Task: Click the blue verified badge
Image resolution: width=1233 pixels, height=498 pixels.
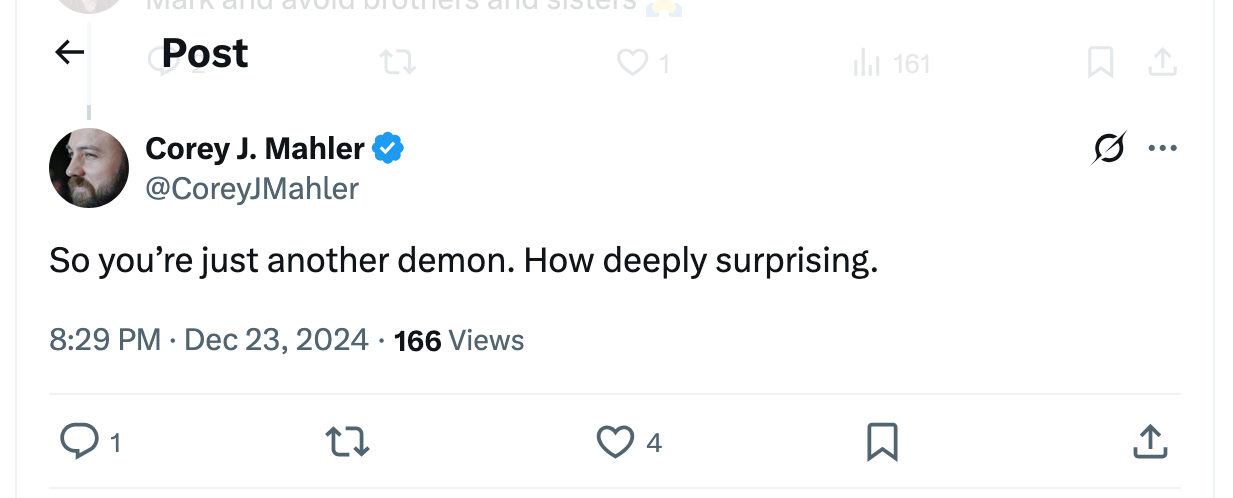Action: click(x=388, y=149)
